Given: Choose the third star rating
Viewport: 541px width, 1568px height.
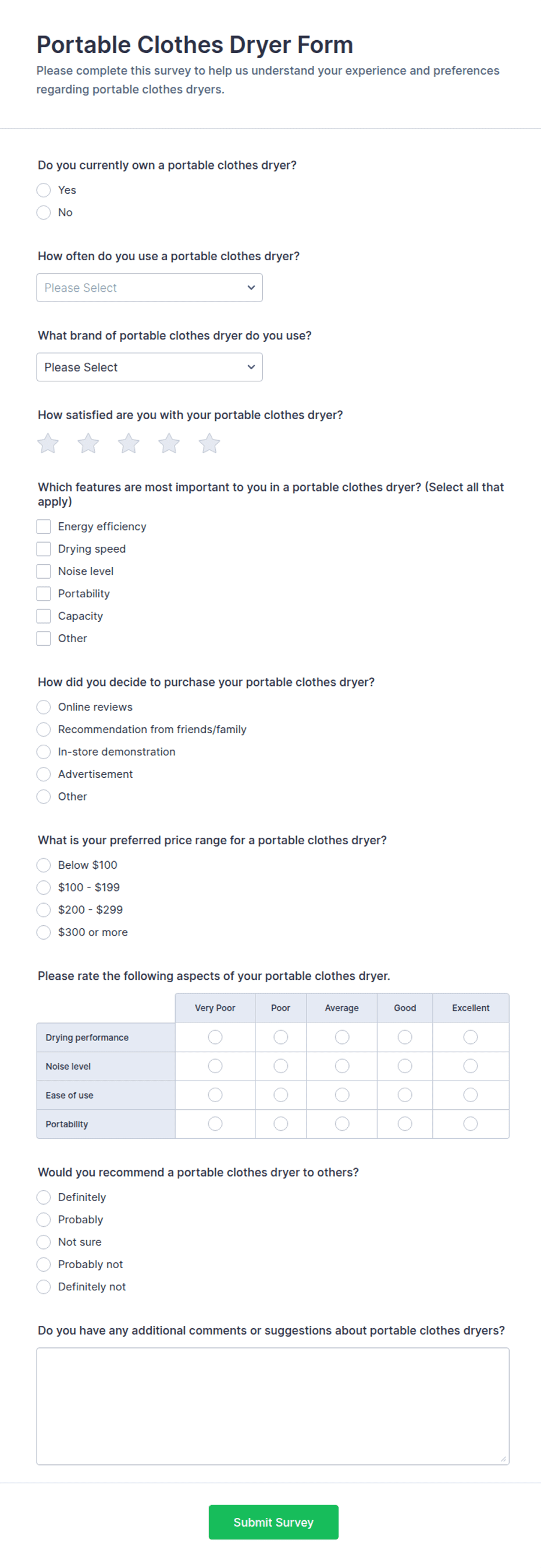Looking at the screenshot, I should point(129,443).
